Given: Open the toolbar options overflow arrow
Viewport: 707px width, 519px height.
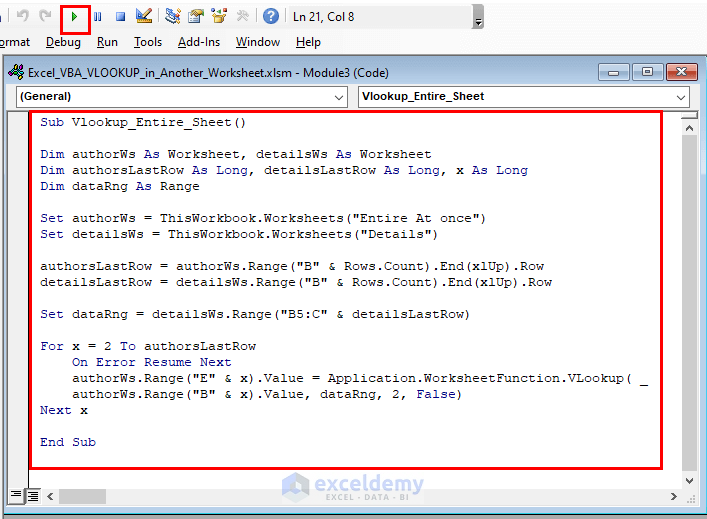Looking at the screenshot, I should [478, 20].
